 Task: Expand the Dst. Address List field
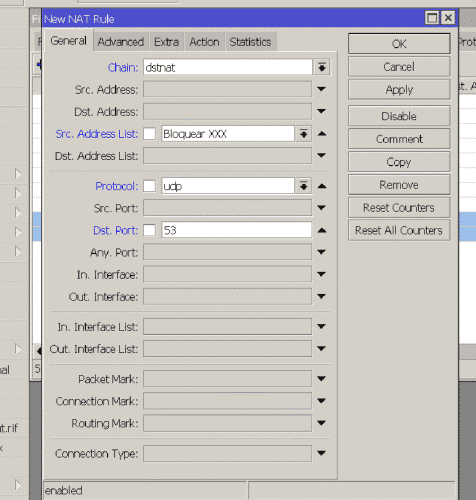[x=321, y=155]
